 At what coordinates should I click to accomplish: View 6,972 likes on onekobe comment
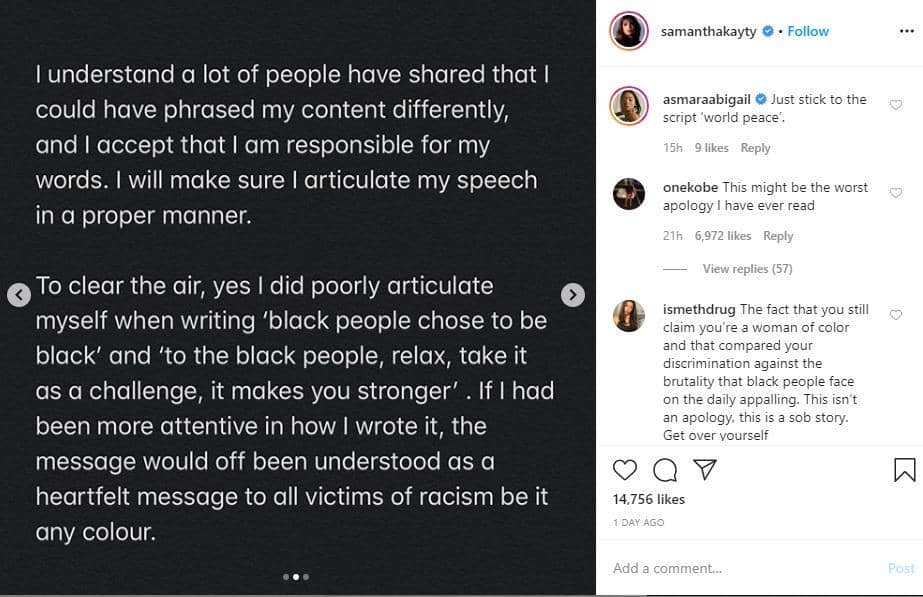pyautogui.click(x=725, y=236)
